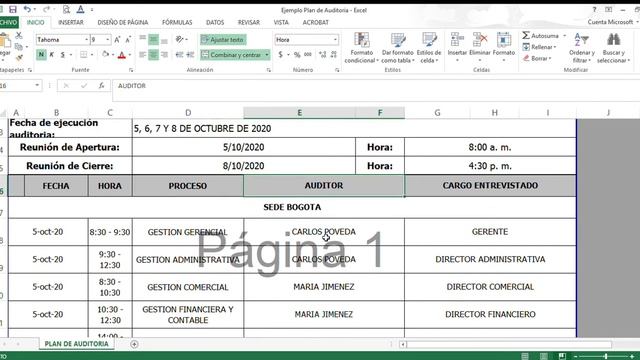Viewport: 640px width, 360px height.
Task: Click the Undo arrow in quick access toolbar
Action: (27, 9)
